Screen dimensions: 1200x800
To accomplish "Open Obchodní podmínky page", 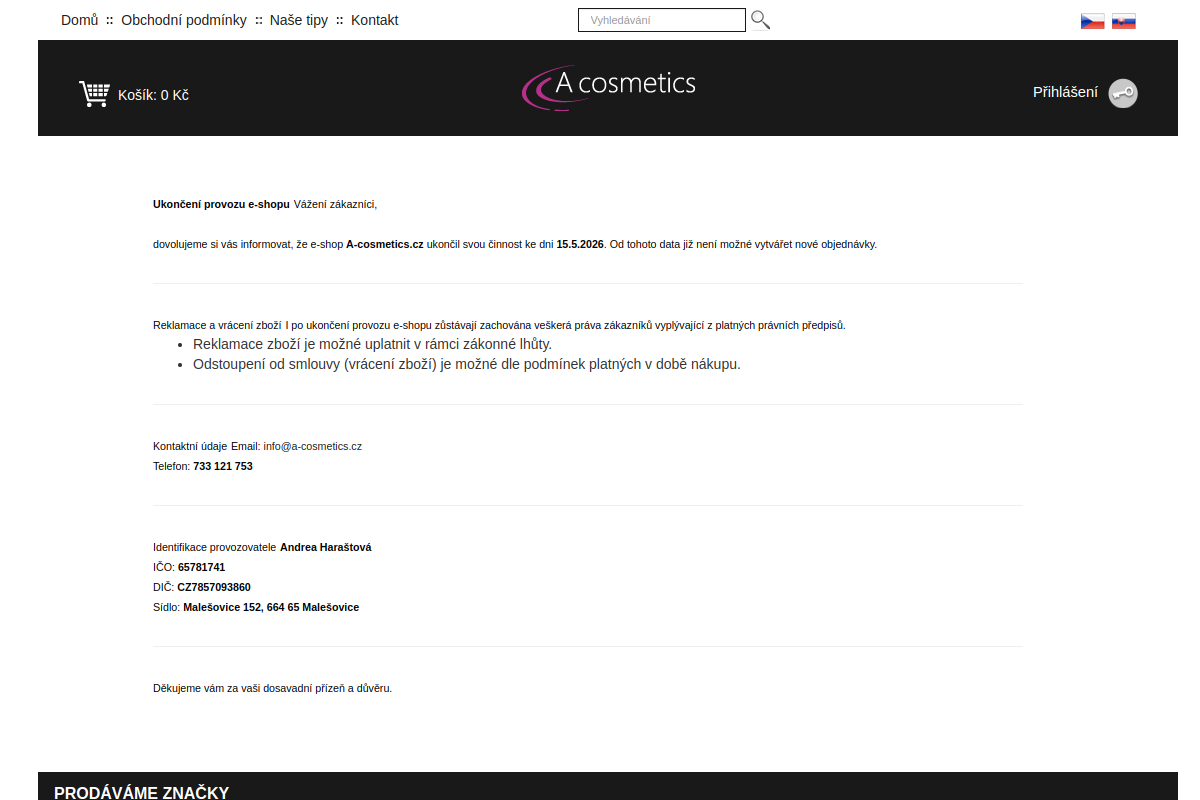I will (x=184, y=20).
